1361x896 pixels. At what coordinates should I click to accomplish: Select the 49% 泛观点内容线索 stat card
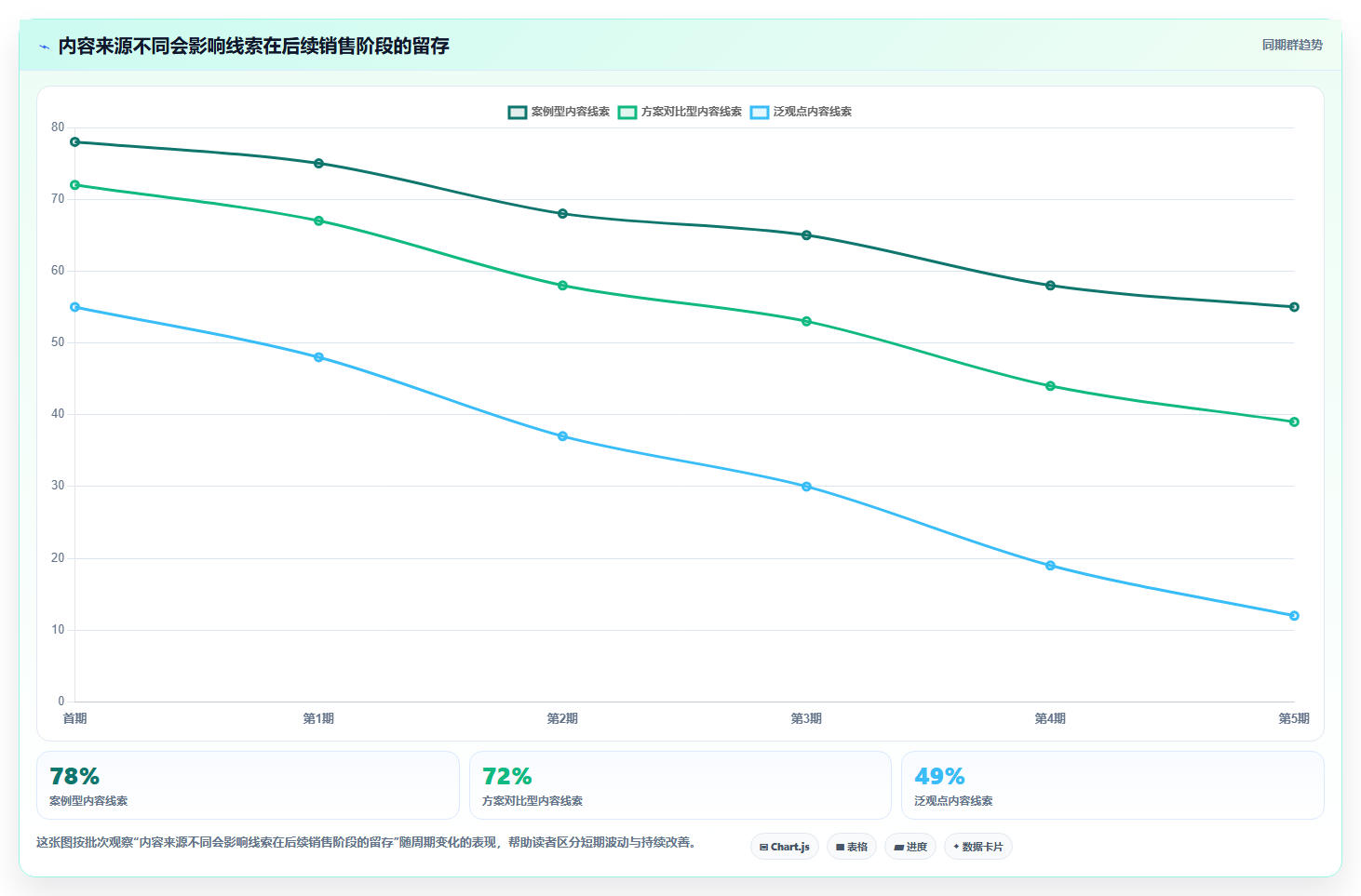[x=1112, y=785]
